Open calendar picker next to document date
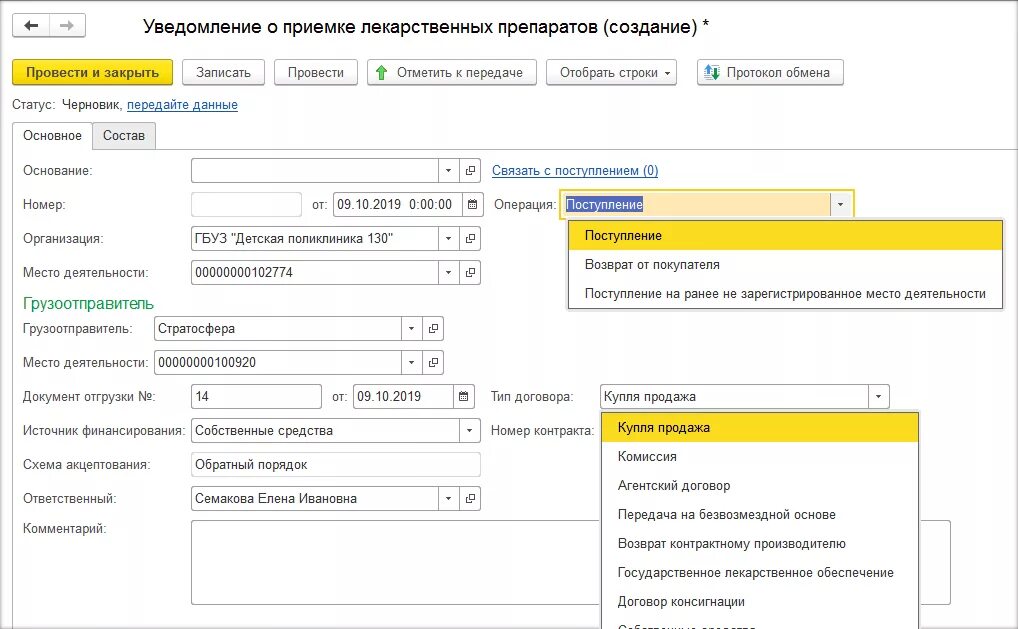 click(x=473, y=205)
